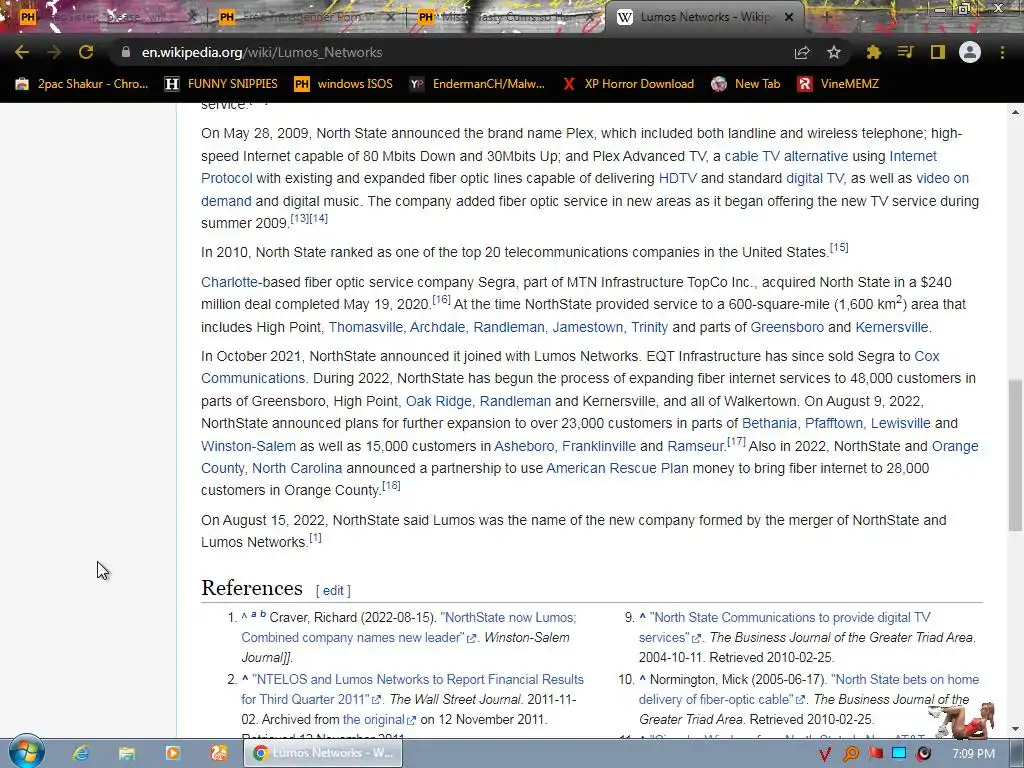Open the media player taskbar icon

[172, 753]
